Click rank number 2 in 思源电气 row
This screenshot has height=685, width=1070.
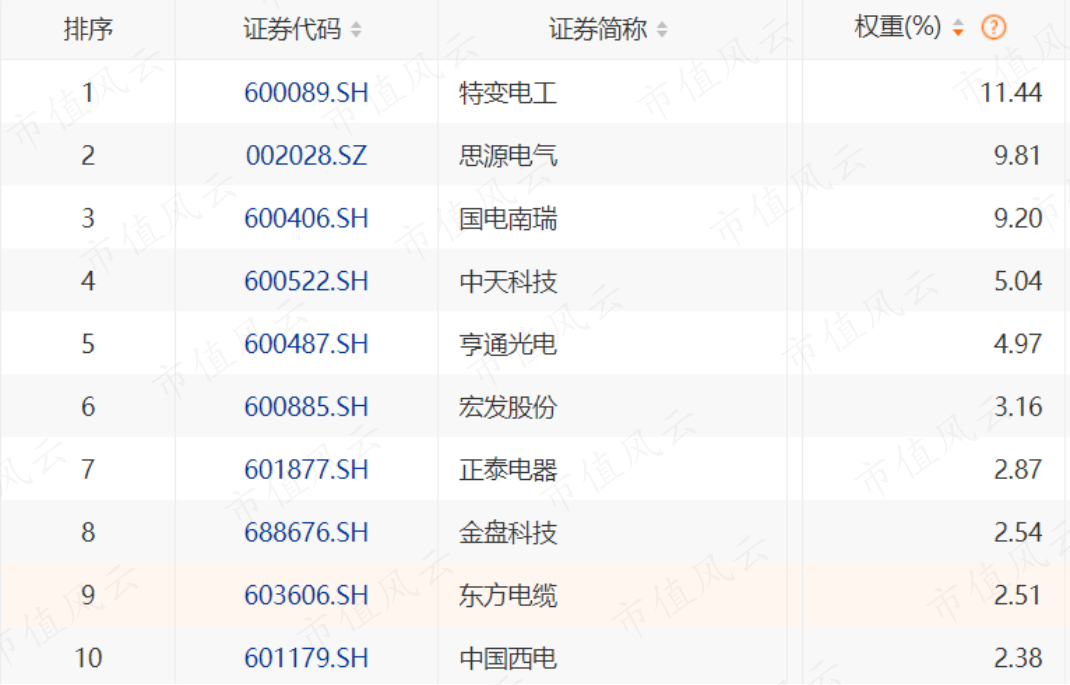coord(88,156)
